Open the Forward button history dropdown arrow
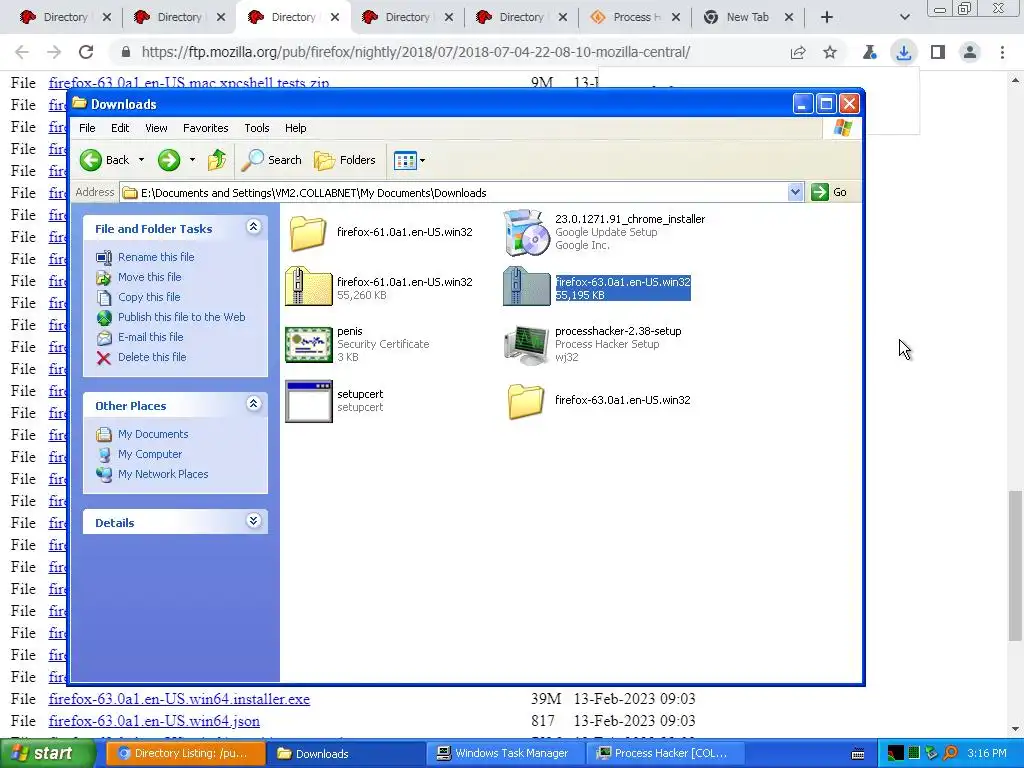This screenshot has height=768, width=1024. pos(192,160)
